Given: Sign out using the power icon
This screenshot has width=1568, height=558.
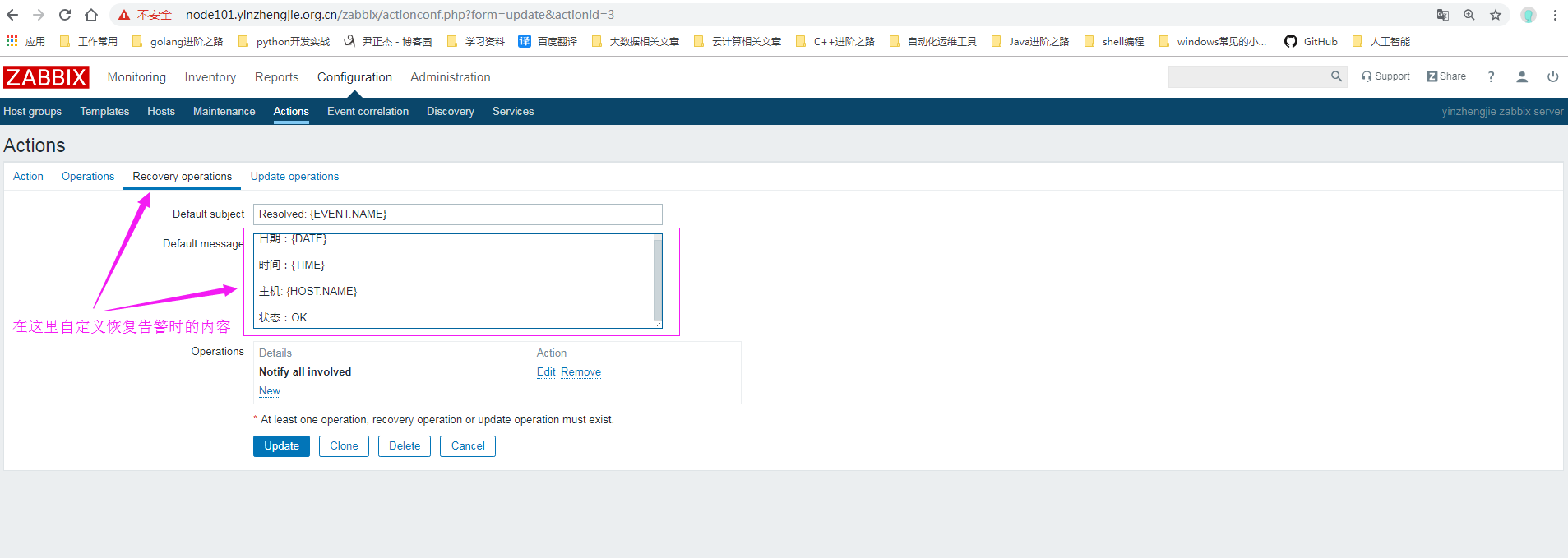Looking at the screenshot, I should 1553,76.
